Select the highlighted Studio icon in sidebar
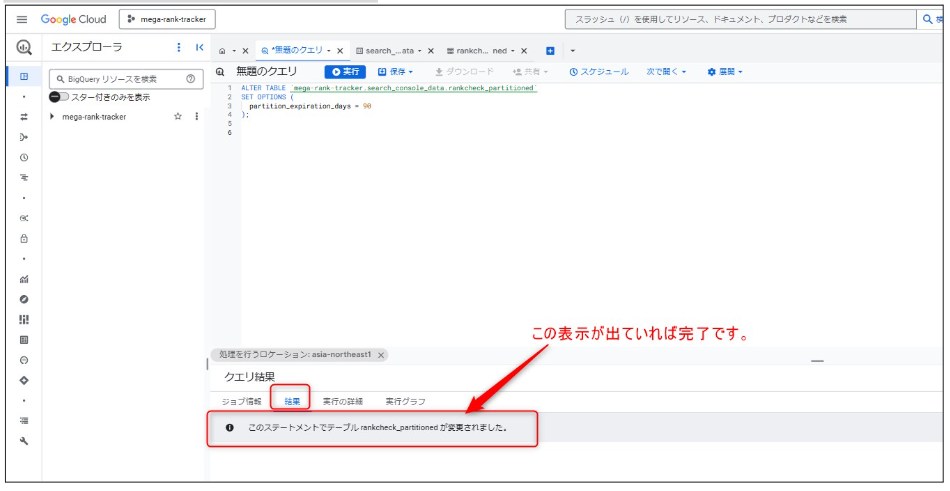The height and width of the screenshot is (491, 950). (x=24, y=76)
